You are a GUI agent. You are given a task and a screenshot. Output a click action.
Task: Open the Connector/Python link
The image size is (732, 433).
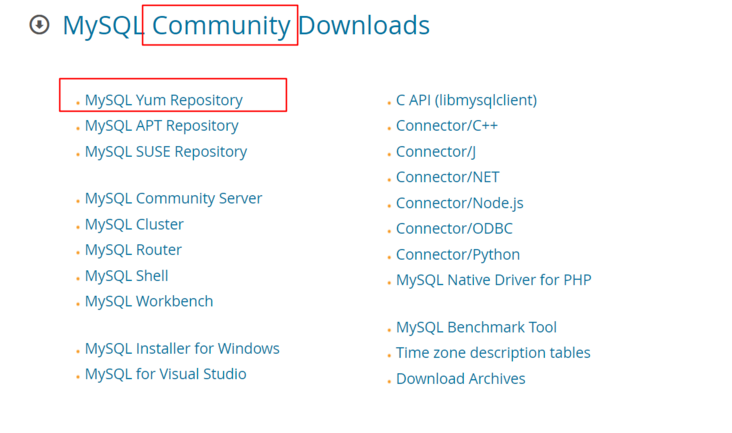click(x=458, y=255)
